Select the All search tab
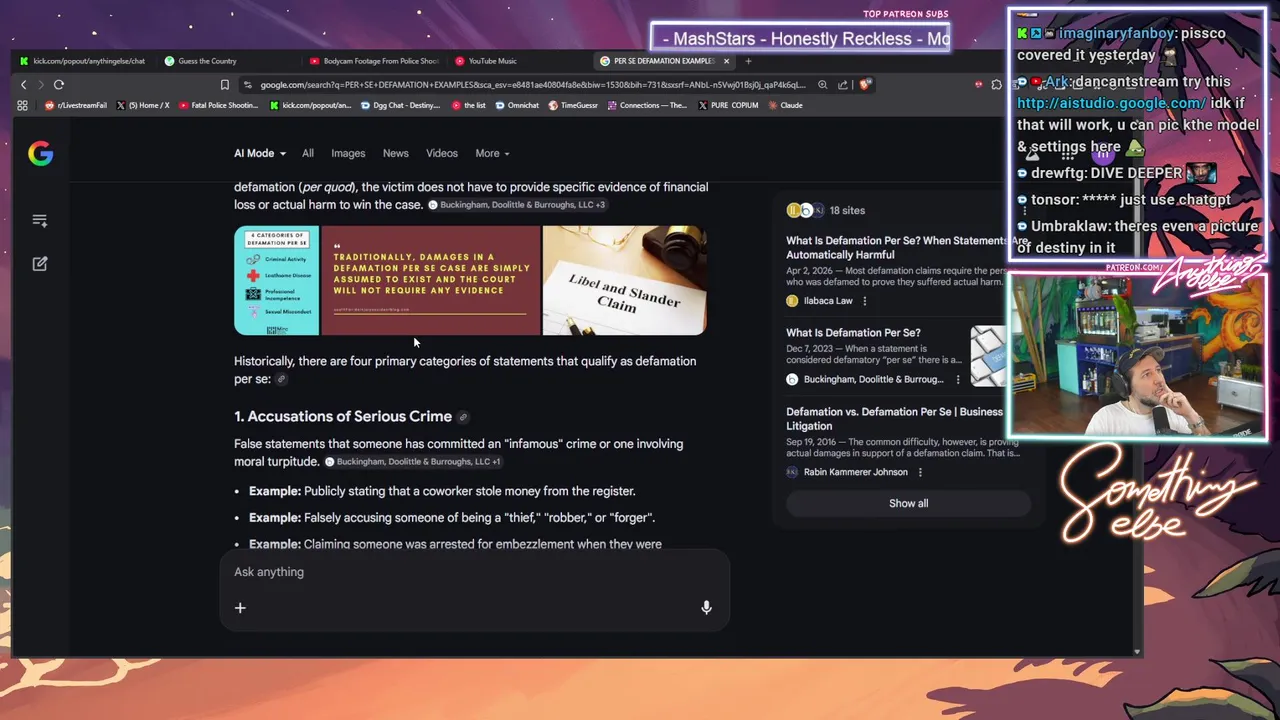The height and width of the screenshot is (720, 1280). [308, 153]
